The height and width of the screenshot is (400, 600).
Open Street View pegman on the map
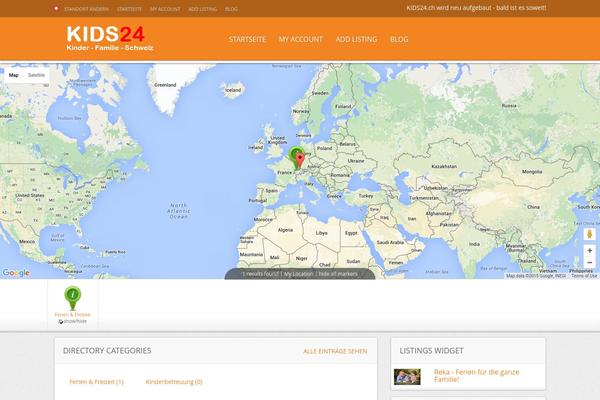[590, 233]
